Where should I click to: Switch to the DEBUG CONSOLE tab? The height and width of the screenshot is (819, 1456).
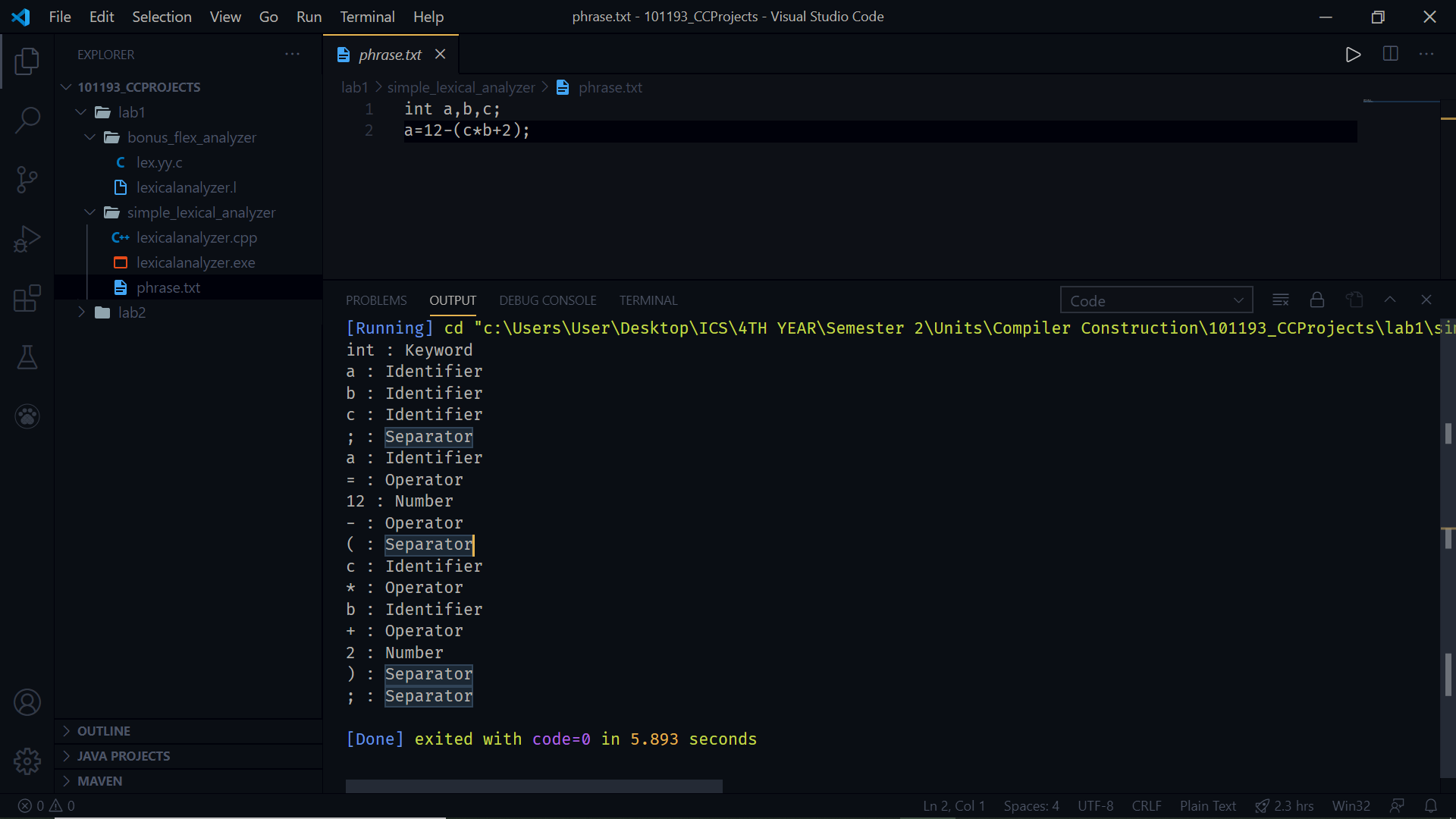(x=548, y=300)
